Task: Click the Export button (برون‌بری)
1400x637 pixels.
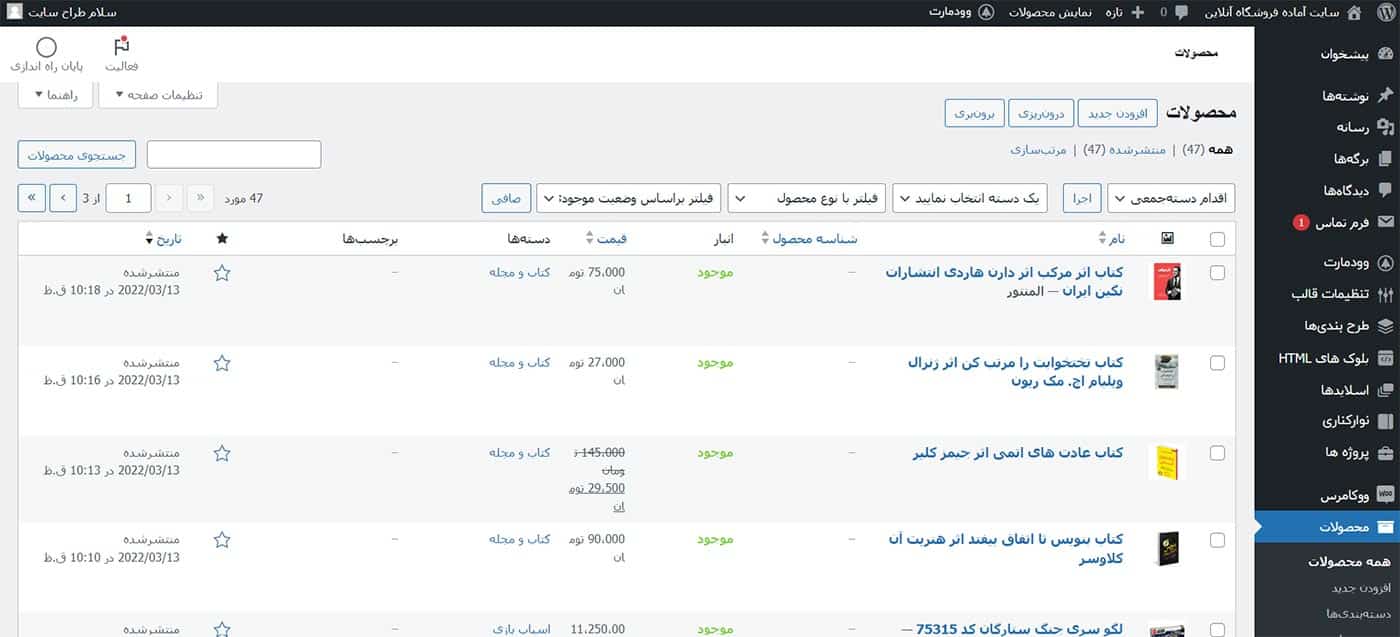Action: (x=975, y=113)
